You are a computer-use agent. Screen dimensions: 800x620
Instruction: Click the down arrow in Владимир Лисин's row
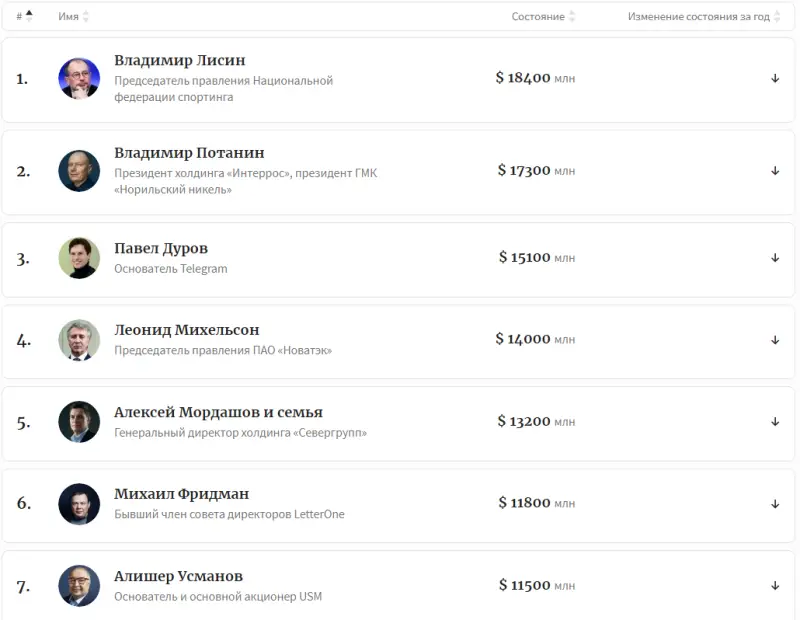pyautogui.click(x=775, y=78)
